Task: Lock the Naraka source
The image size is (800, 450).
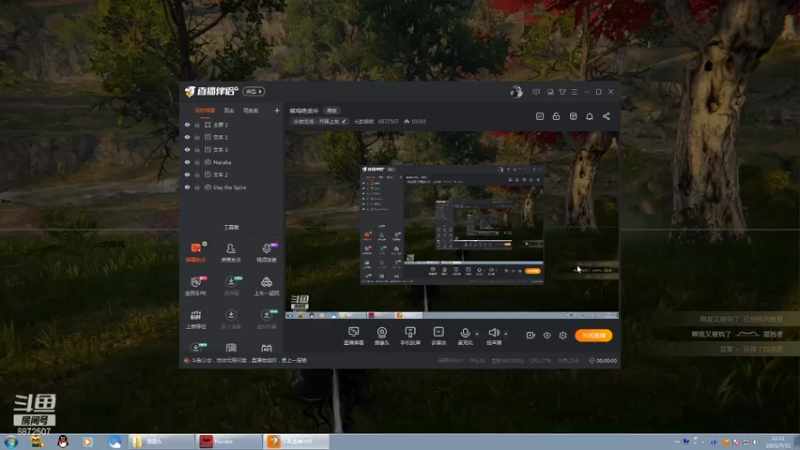Action: [x=197, y=162]
